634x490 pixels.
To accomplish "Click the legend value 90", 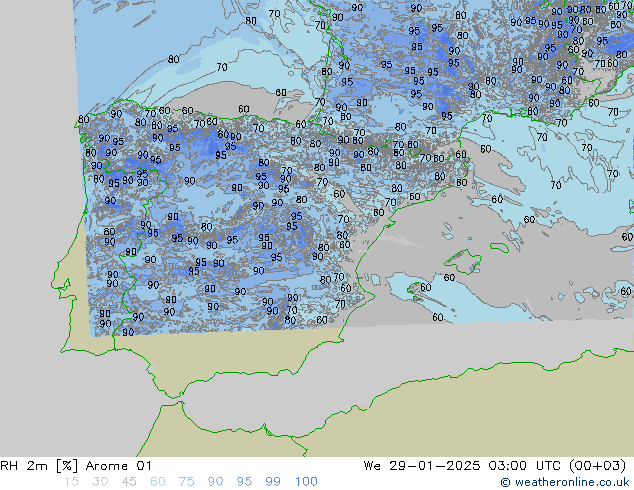I will click(x=215, y=482).
